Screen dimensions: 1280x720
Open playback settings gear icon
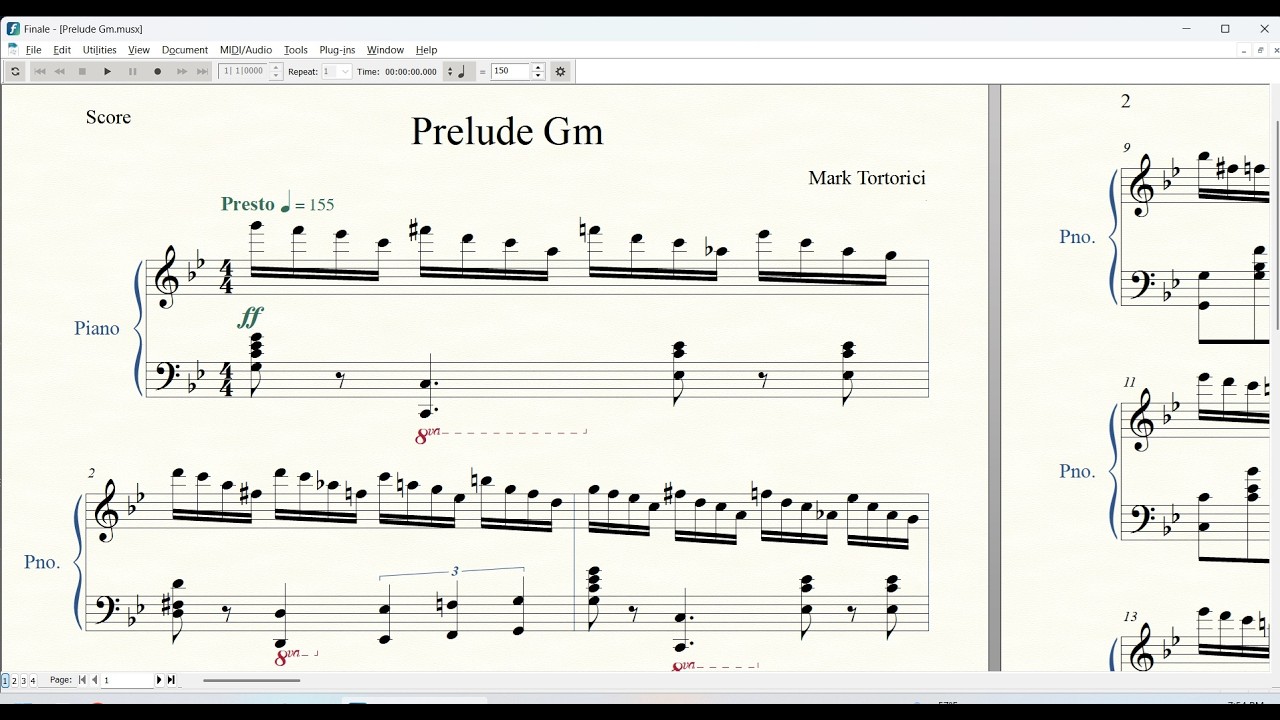[x=561, y=72]
